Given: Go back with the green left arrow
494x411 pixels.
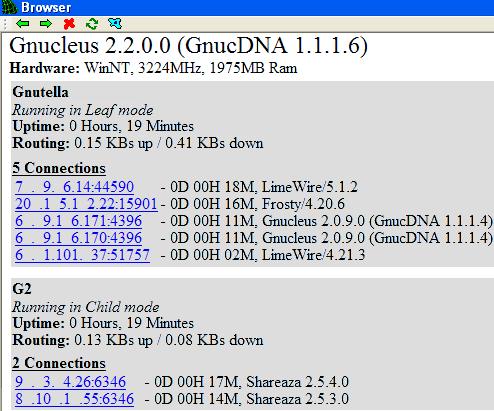Looking at the screenshot, I should click(x=23, y=24).
